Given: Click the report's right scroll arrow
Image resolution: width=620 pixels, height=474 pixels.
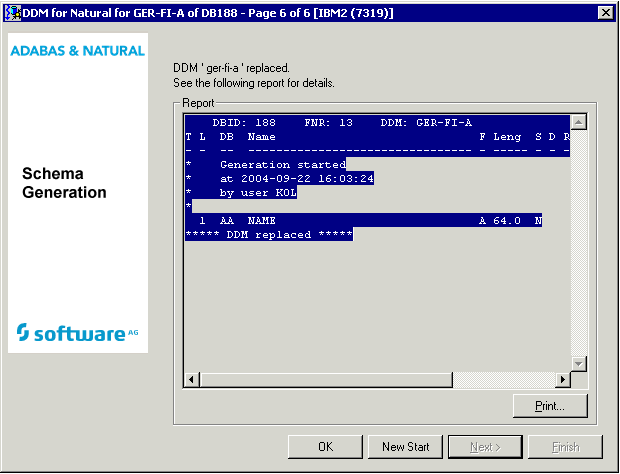Looking at the screenshot, I should (563, 380).
